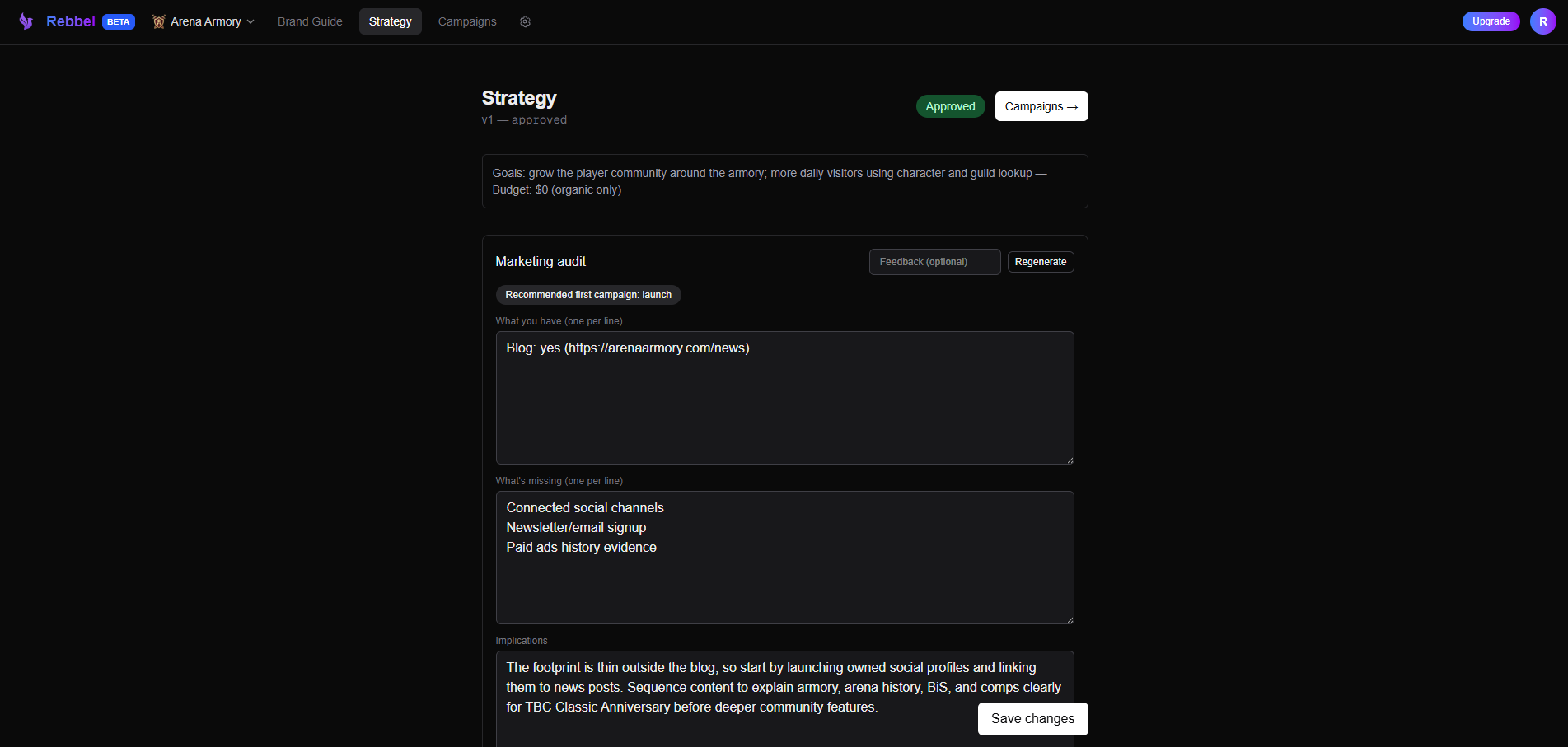Open the Brand Guide tab
1568x747 pixels.
(310, 21)
